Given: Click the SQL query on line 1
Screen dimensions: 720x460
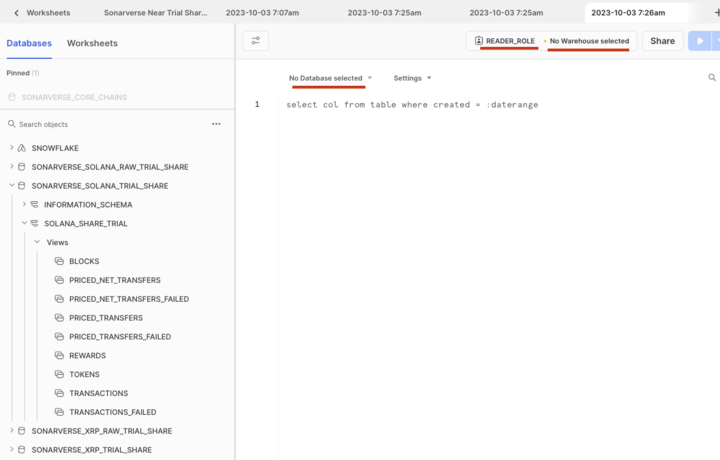Looking at the screenshot, I should [412, 105].
